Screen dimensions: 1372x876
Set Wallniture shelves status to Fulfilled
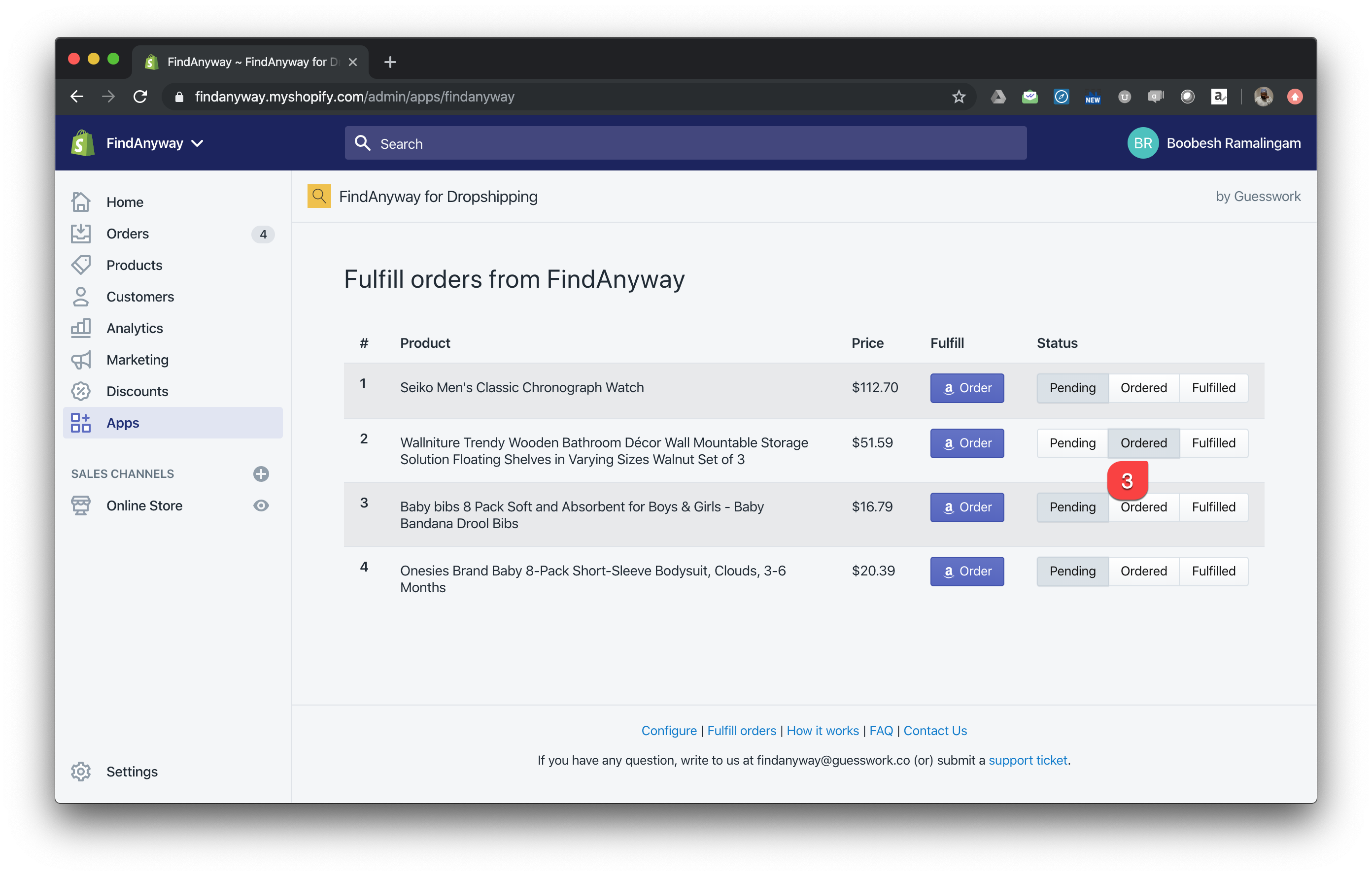point(1214,443)
